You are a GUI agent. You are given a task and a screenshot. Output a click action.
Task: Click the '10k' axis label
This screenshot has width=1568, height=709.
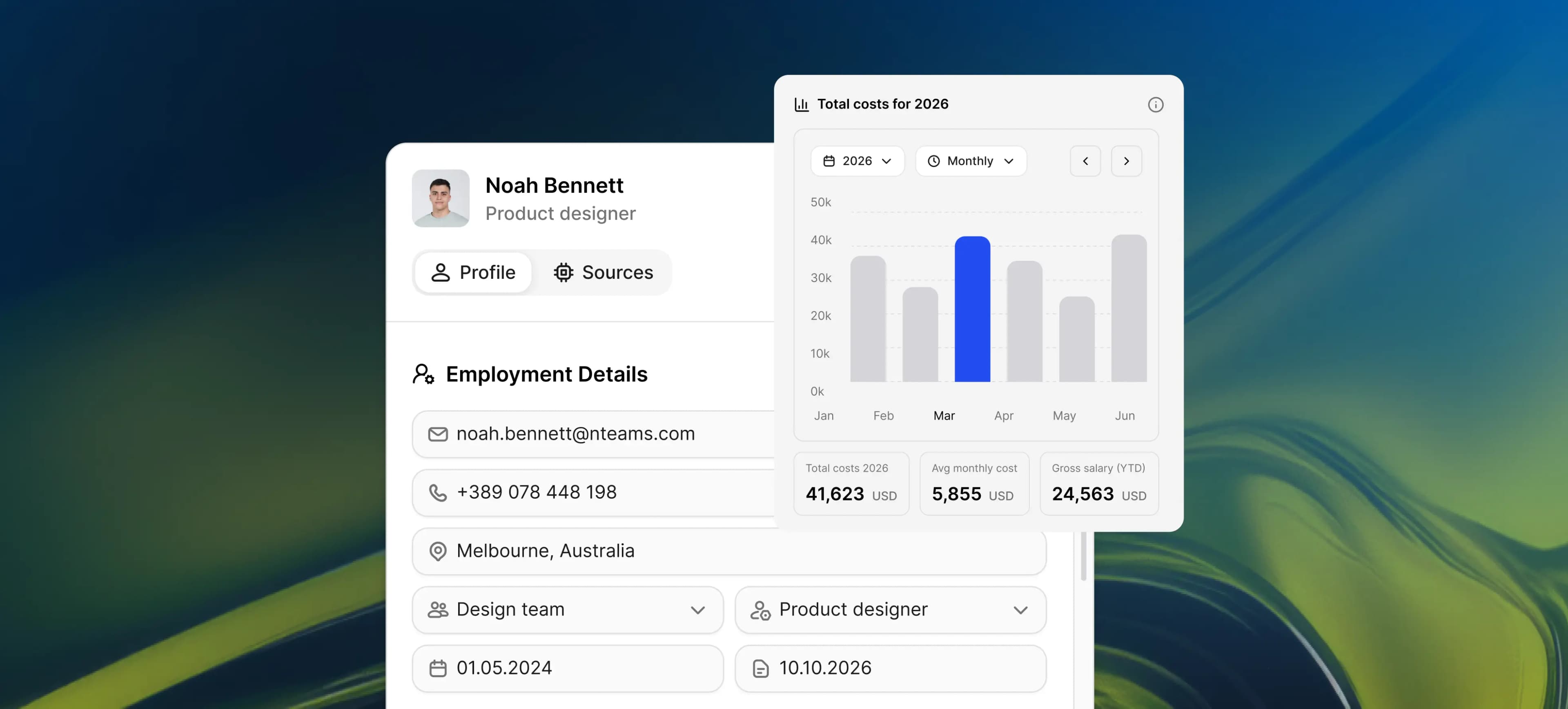820,353
